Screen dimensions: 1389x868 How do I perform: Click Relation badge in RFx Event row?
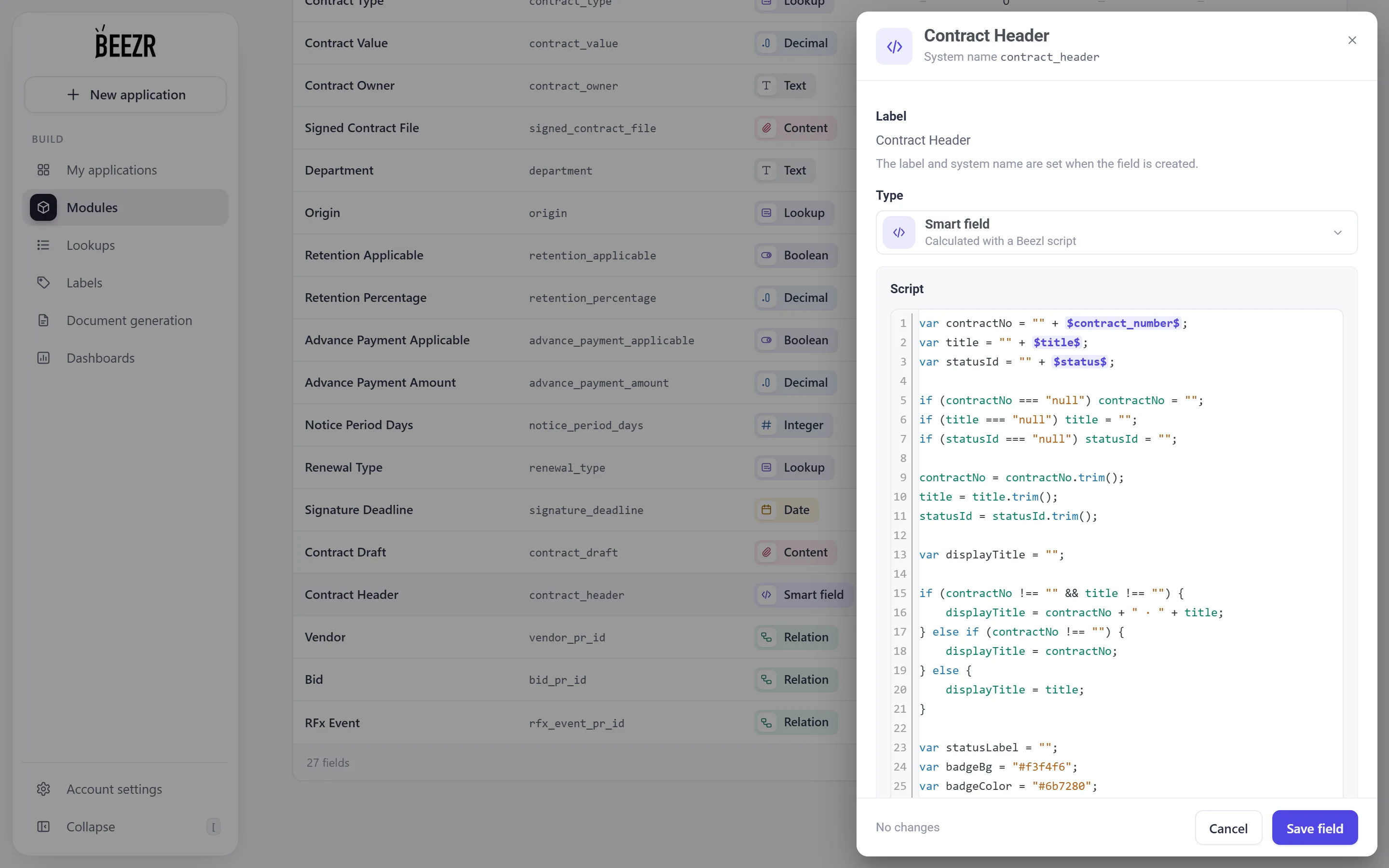pos(795,722)
